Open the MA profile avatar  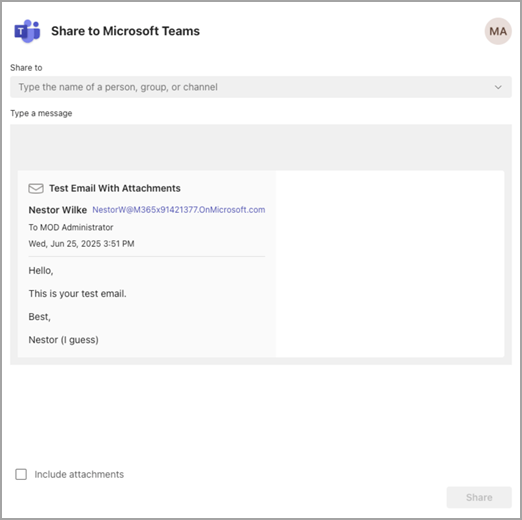(x=498, y=31)
